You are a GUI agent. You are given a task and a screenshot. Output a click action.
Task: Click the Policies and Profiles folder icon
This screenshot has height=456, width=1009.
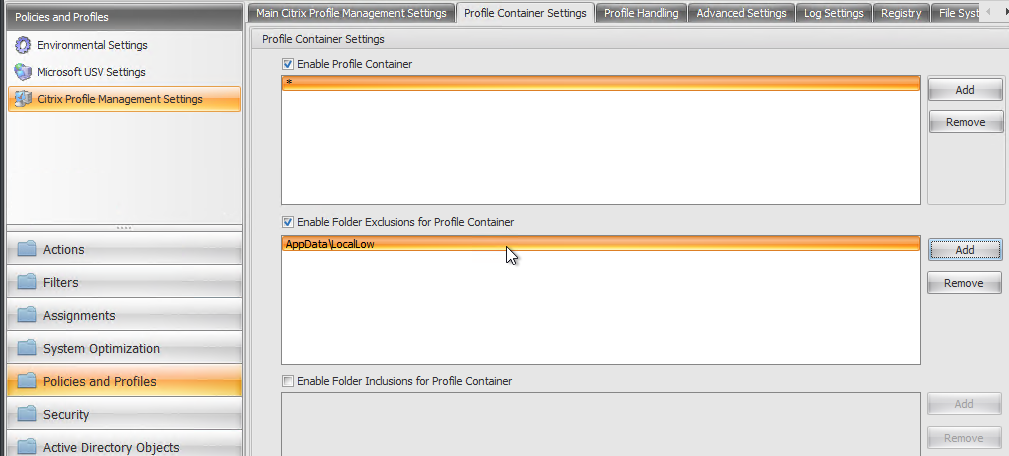click(x=26, y=381)
